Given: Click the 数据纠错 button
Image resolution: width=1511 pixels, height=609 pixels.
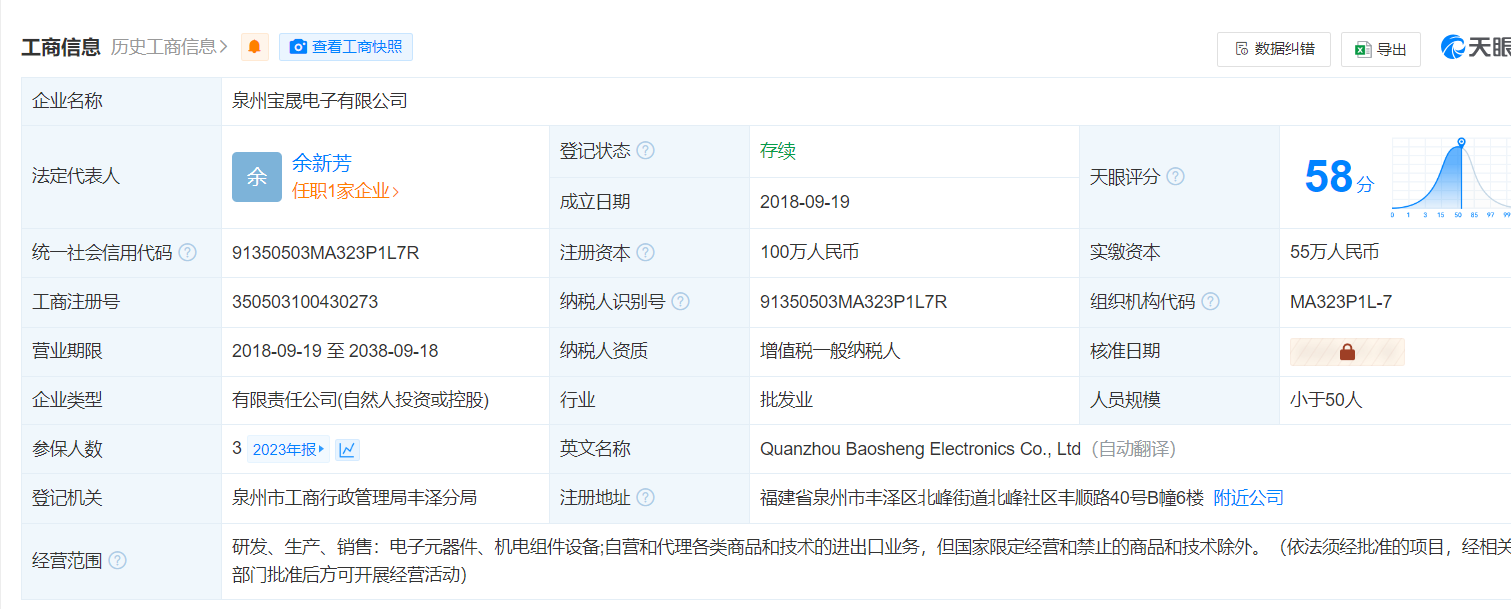Looking at the screenshot, I should click(1273, 49).
